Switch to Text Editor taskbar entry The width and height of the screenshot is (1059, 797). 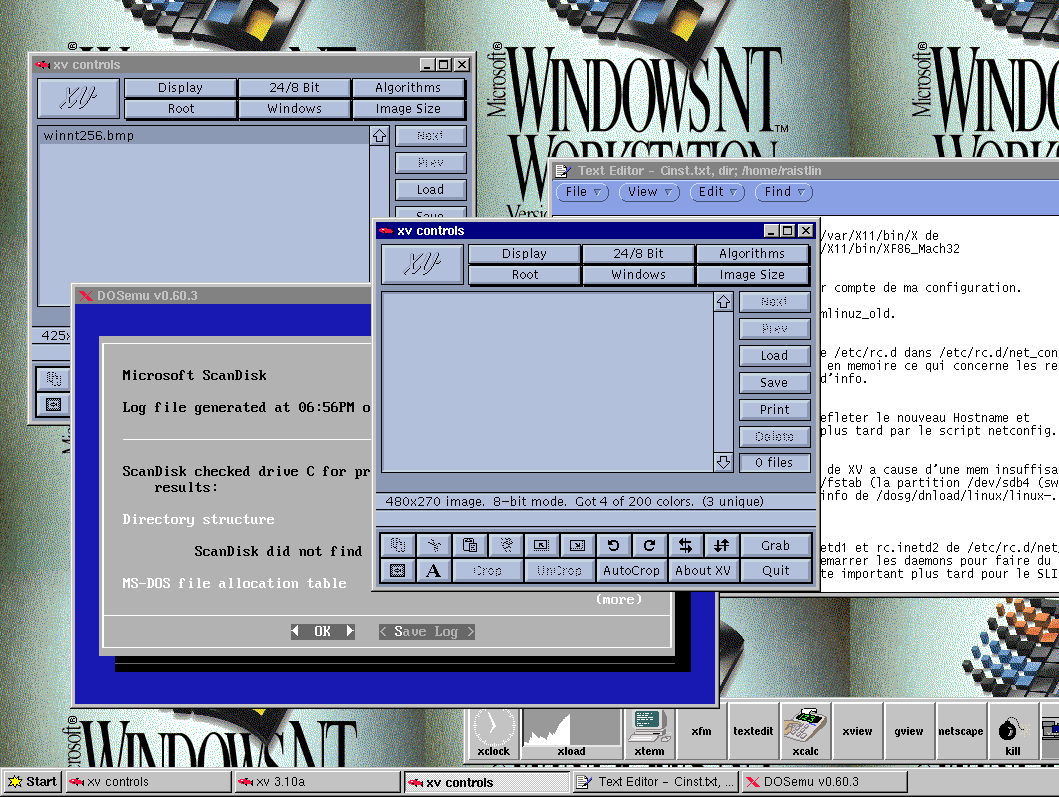(x=655, y=782)
